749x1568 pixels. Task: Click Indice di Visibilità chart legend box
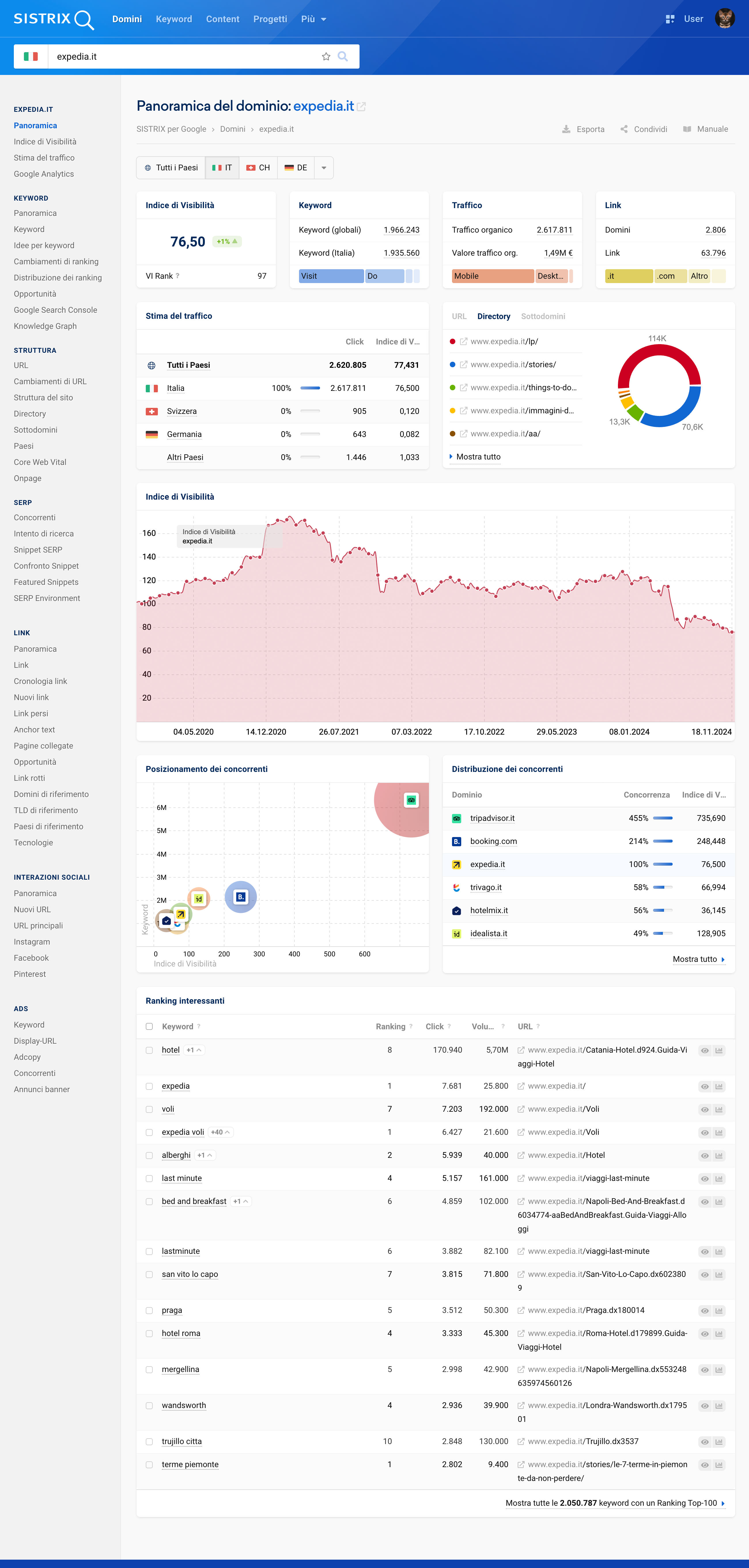230,536
